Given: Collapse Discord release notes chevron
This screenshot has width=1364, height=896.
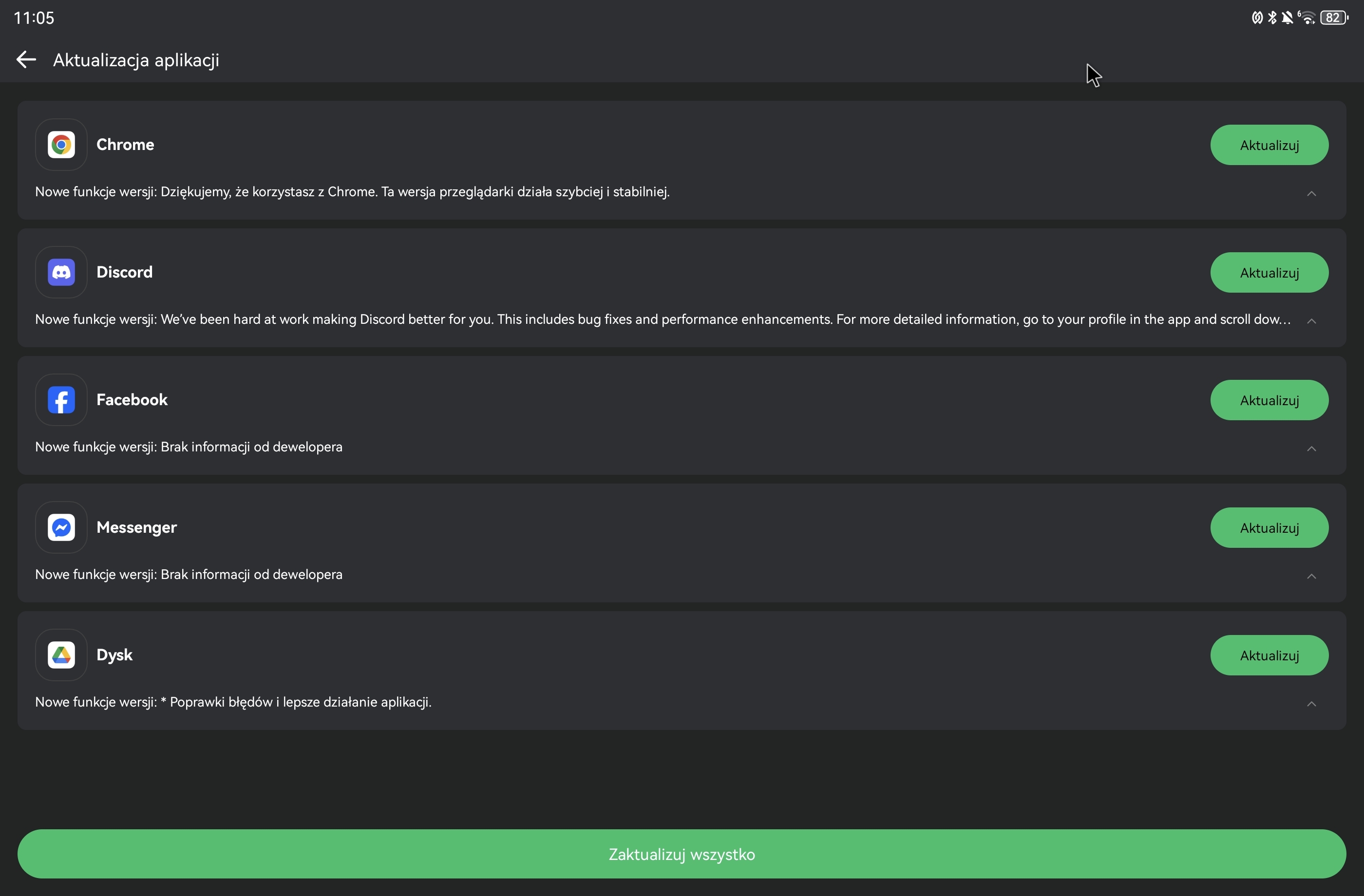Looking at the screenshot, I should (1311, 321).
